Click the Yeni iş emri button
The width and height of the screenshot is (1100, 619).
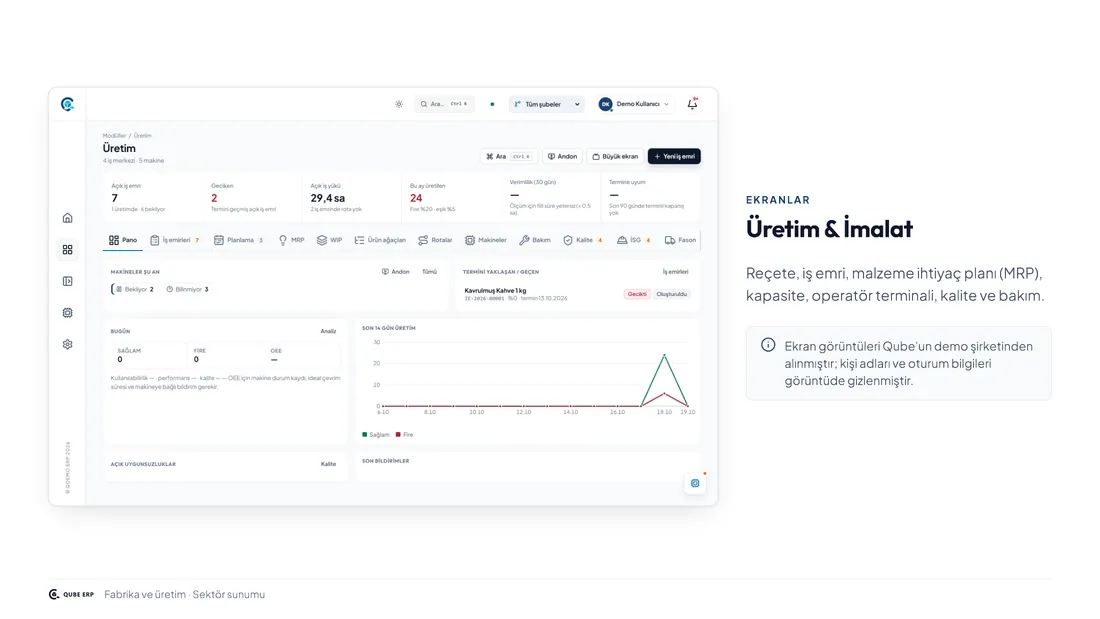(674, 157)
